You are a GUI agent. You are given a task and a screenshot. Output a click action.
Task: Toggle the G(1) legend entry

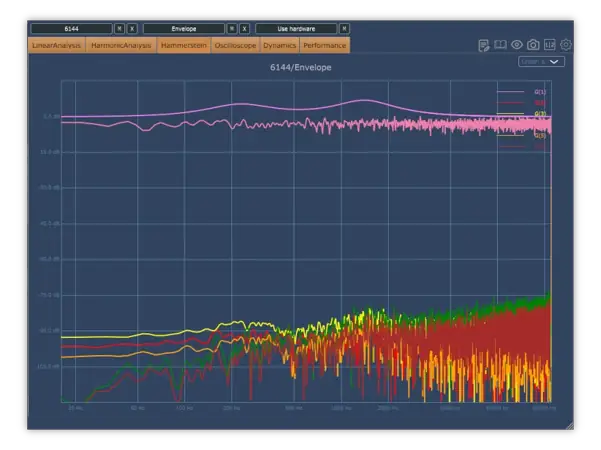pos(538,92)
